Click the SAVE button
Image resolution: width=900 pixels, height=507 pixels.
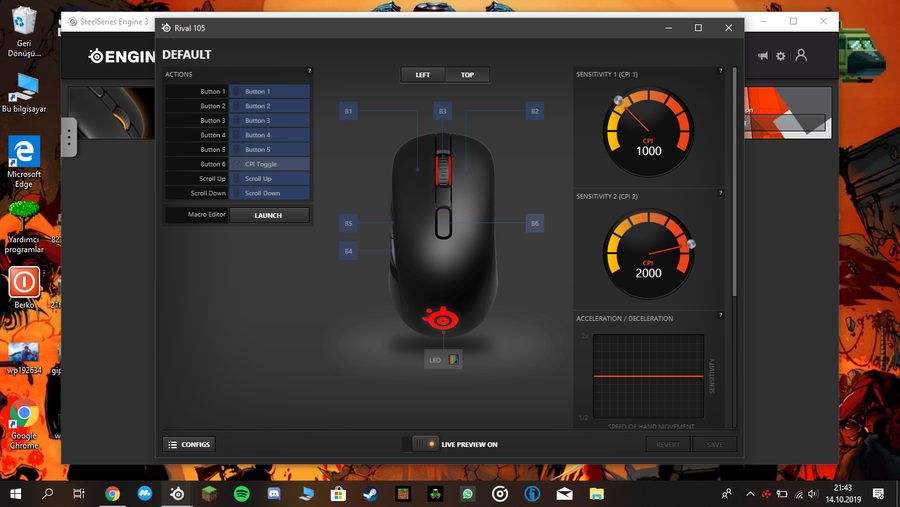pos(715,444)
